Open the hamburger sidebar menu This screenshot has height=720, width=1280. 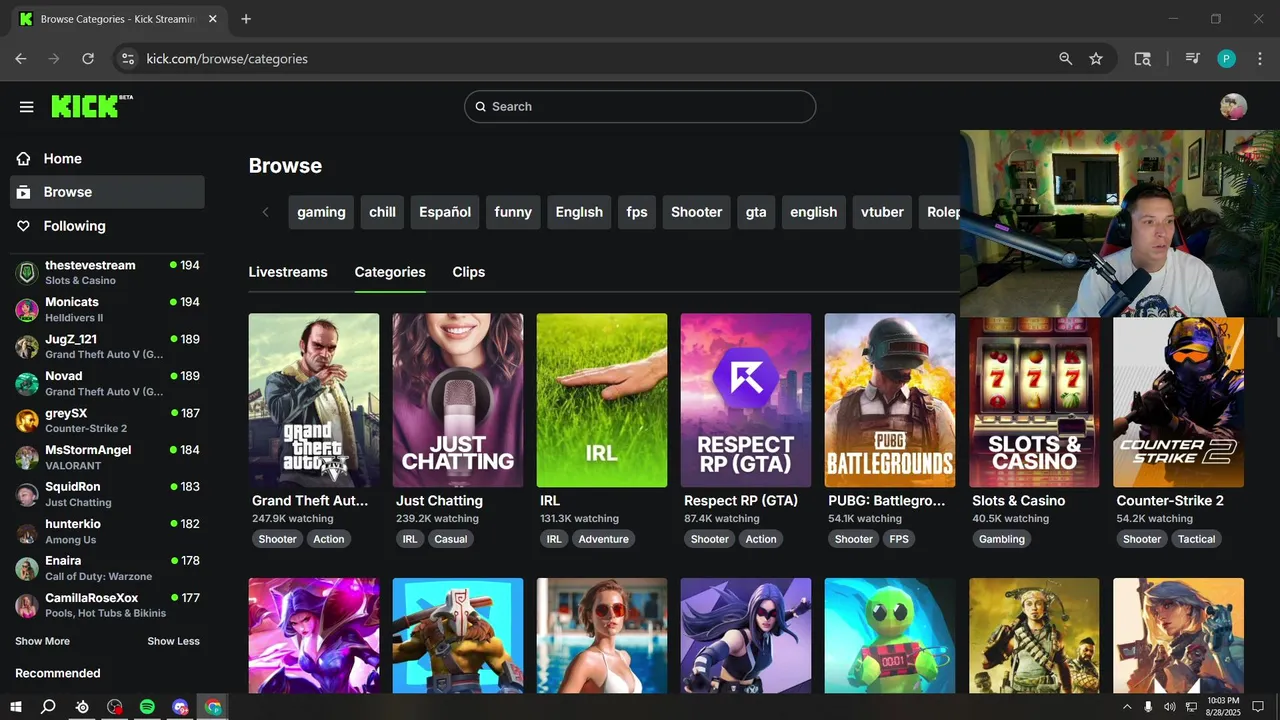[27, 107]
